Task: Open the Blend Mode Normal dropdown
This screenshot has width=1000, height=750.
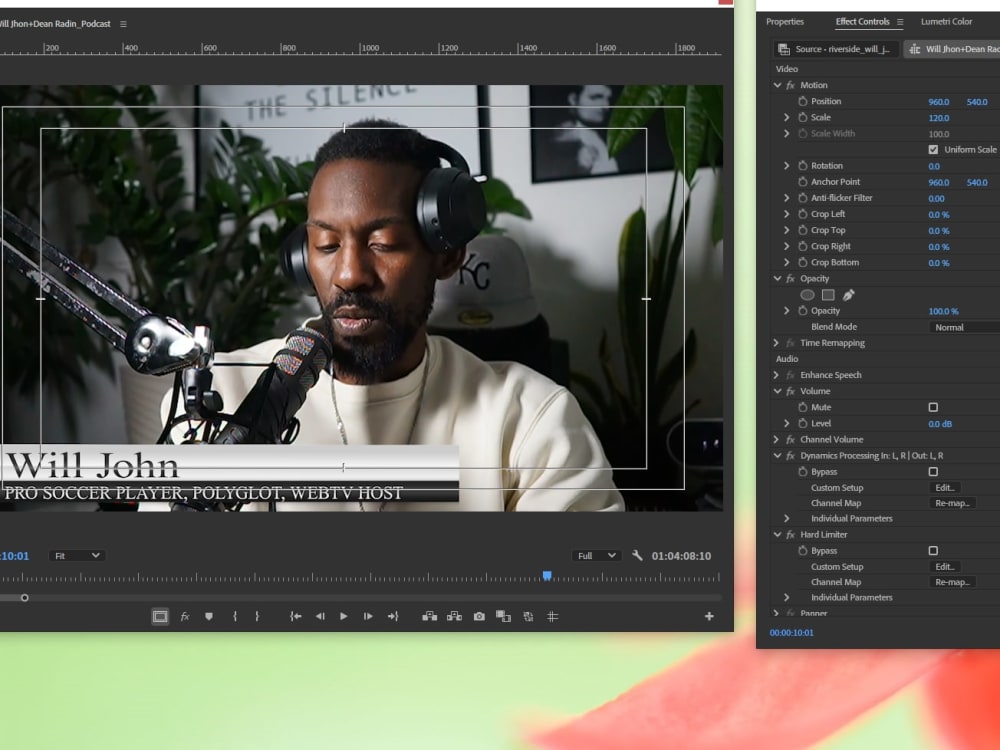Action: tap(964, 327)
